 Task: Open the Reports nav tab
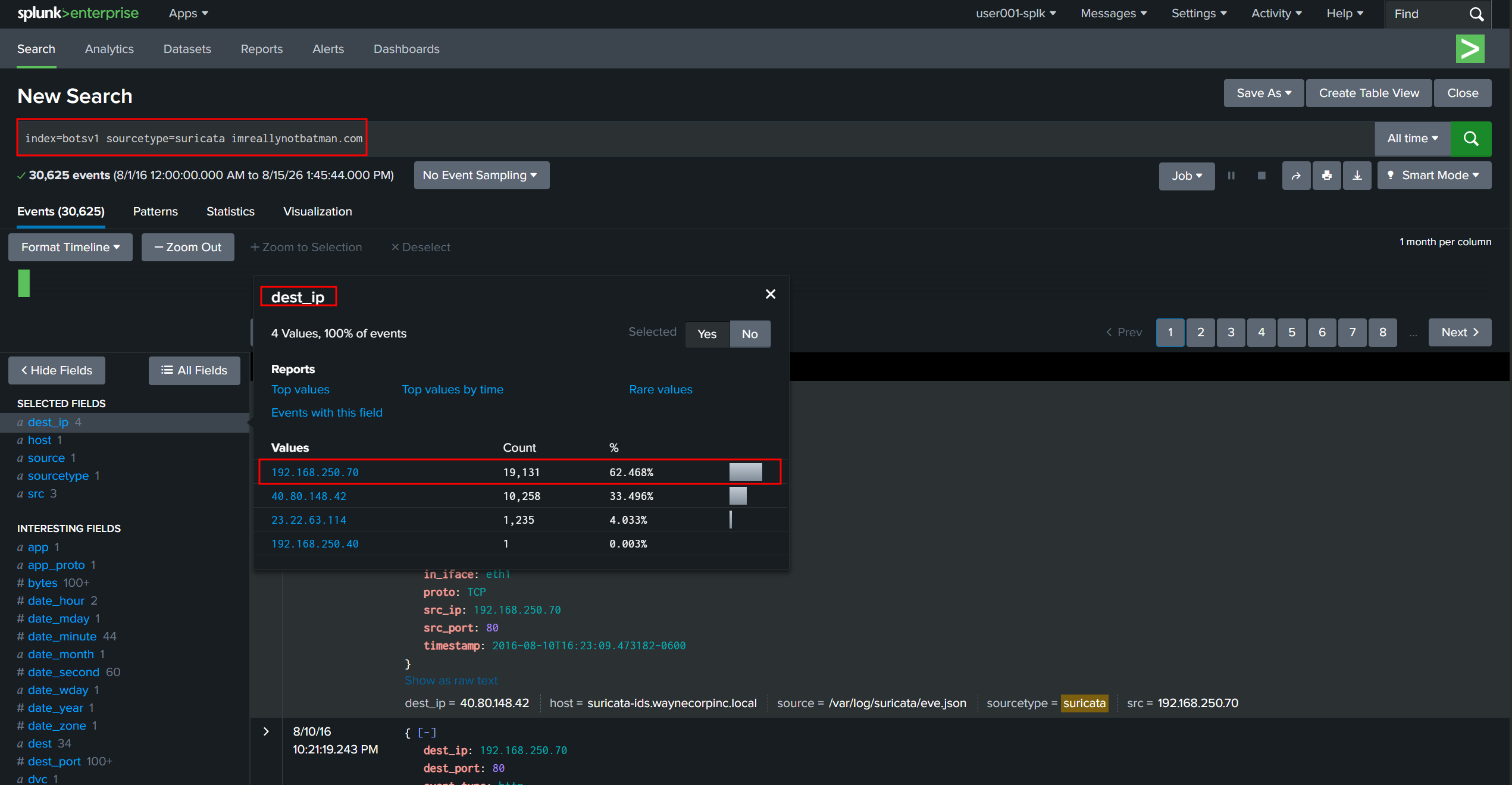pos(262,49)
